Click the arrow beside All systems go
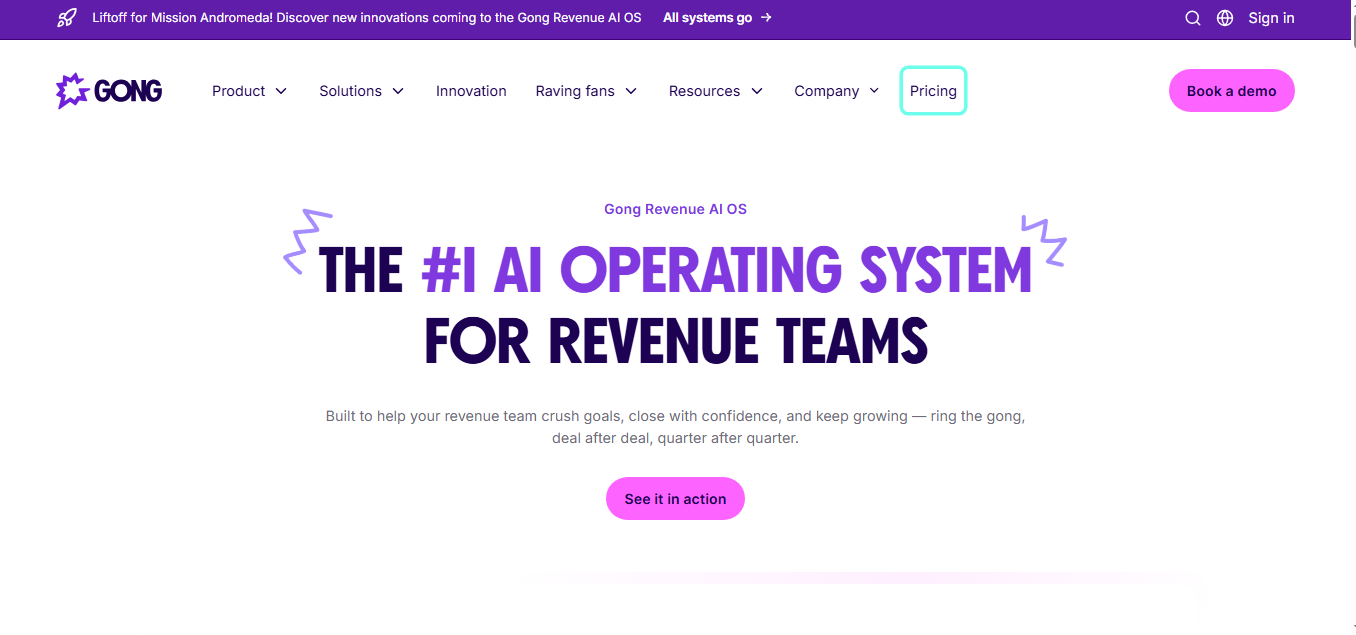This screenshot has width=1356, height=635. tap(766, 18)
